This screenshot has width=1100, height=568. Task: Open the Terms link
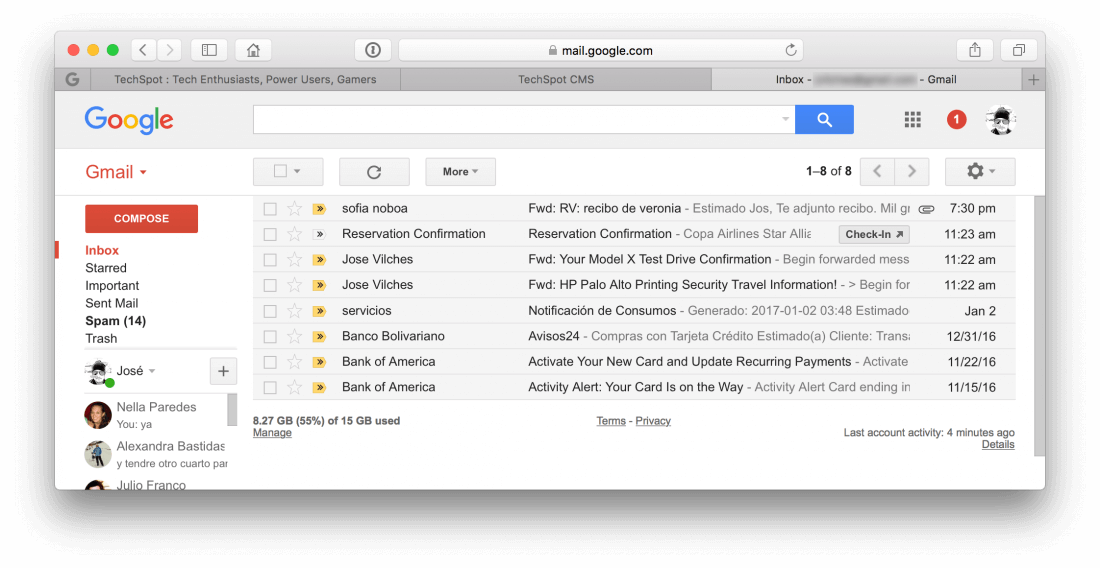click(611, 421)
